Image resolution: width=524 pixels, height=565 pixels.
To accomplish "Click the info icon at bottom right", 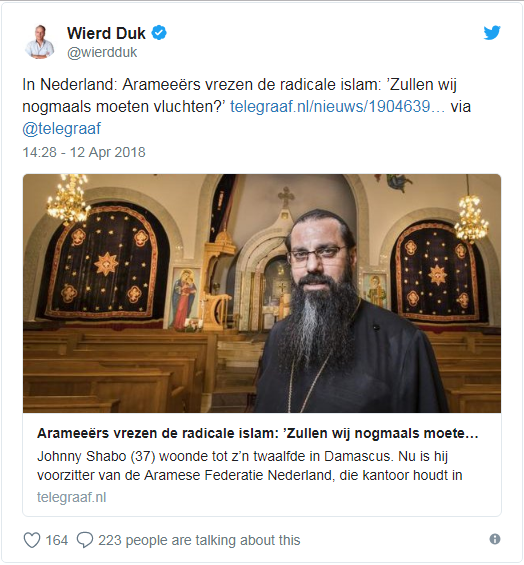I will tap(495, 539).
